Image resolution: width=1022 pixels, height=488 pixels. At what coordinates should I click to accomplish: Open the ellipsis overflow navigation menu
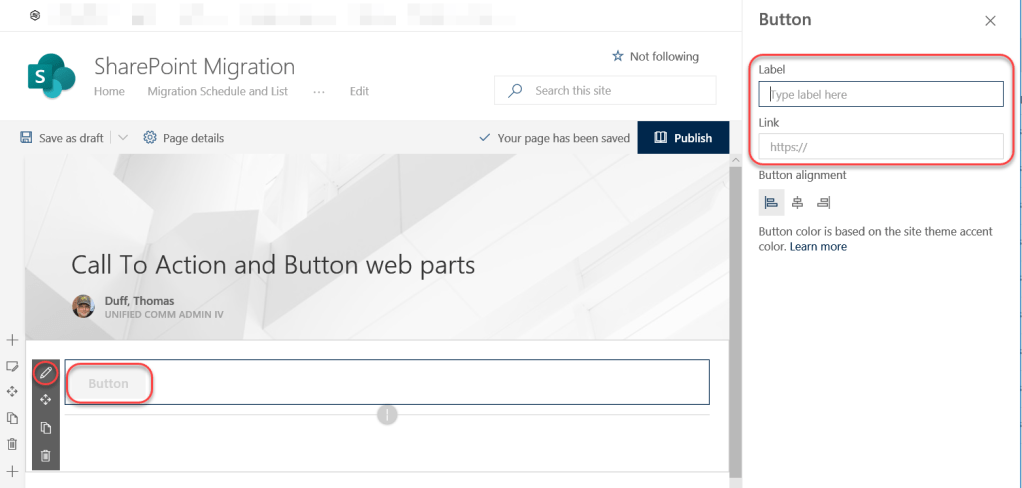tap(319, 92)
